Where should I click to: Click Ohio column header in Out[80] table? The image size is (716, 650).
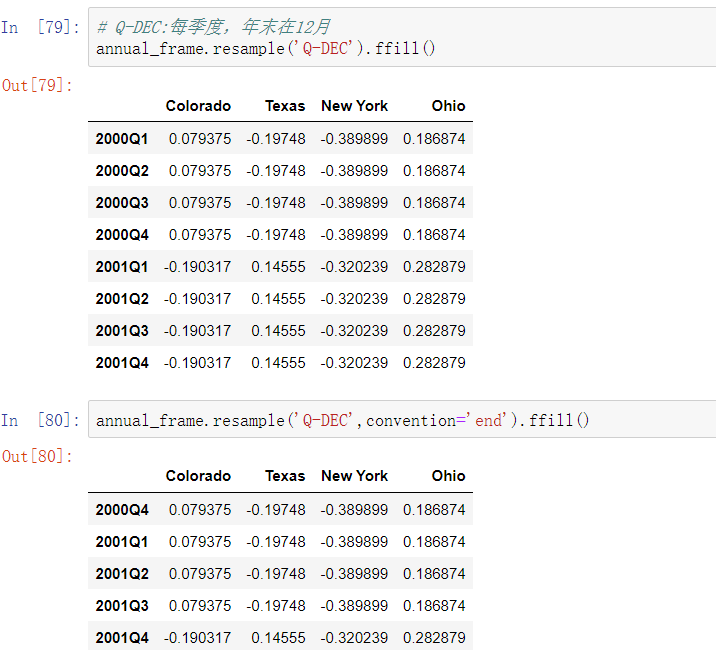[x=448, y=476]
